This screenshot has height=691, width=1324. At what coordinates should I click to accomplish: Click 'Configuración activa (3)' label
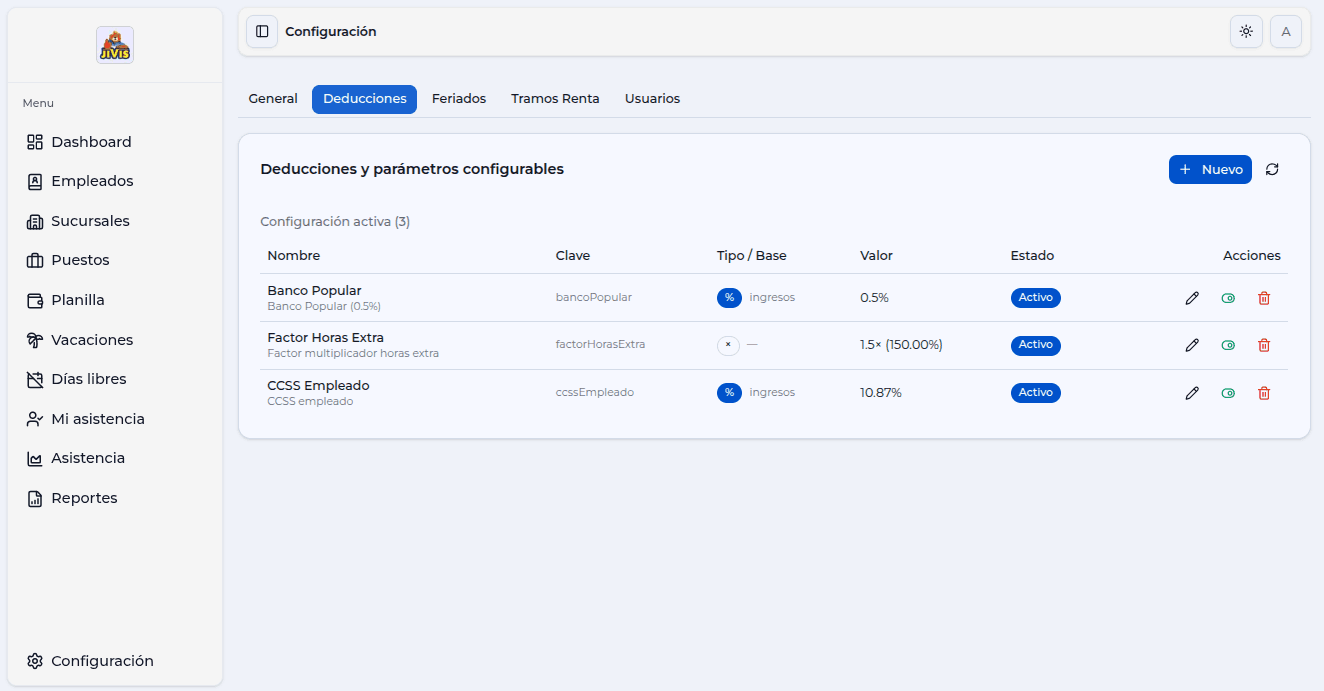click(x=335, y=222)
